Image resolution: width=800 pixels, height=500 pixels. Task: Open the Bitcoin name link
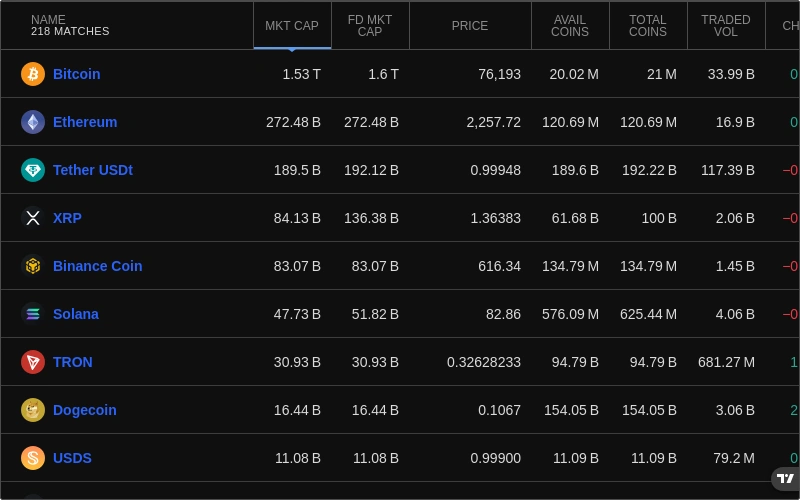pos(77,74)
